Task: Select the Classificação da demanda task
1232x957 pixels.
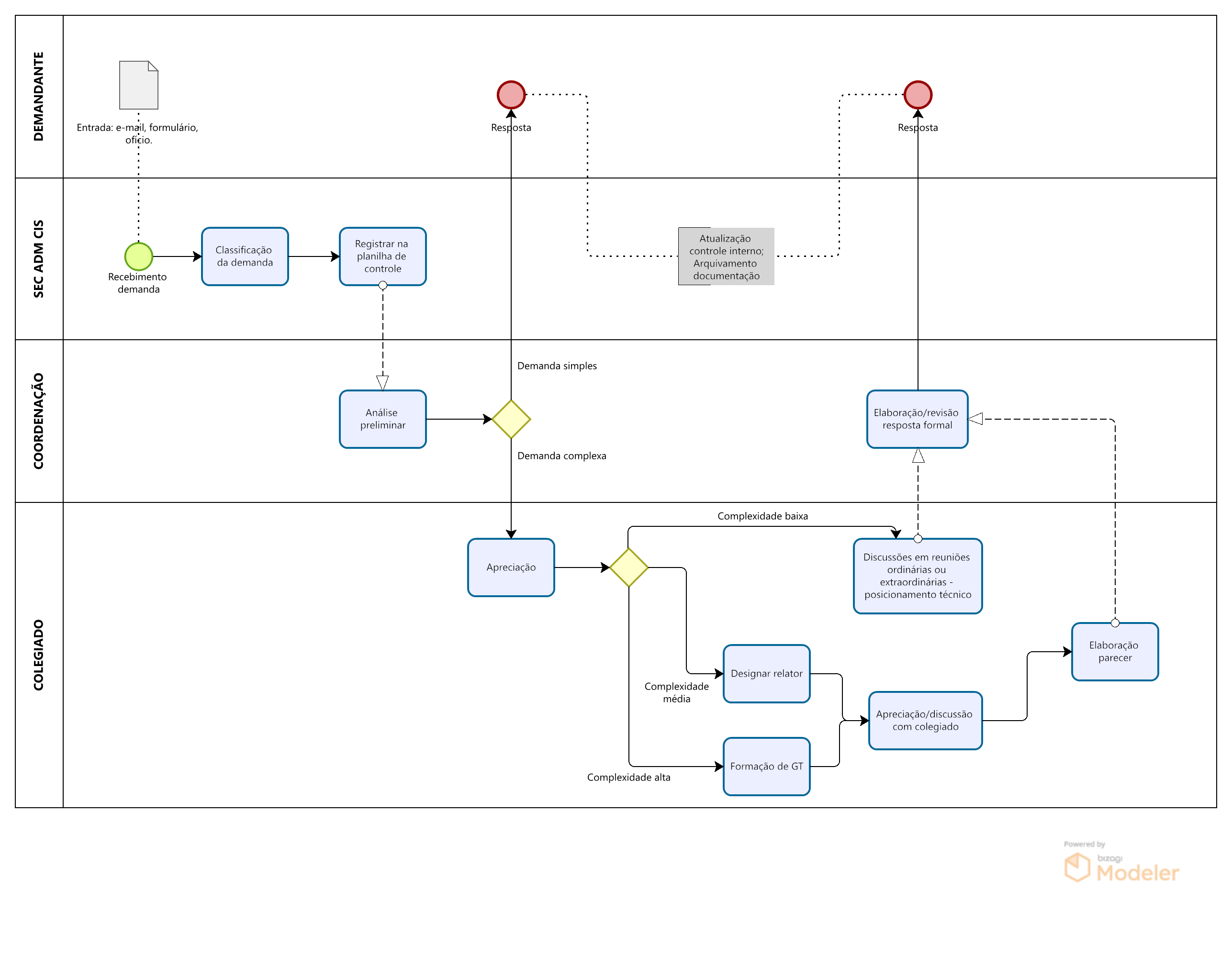Action: tap(245, 256)
